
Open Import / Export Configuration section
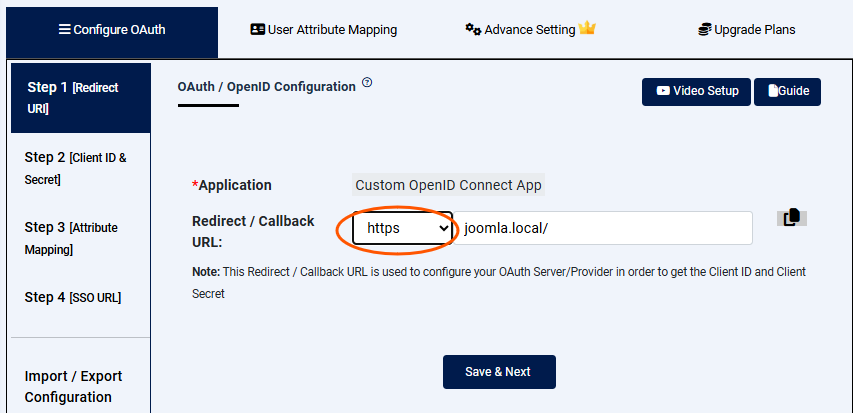tap(74, 386)
